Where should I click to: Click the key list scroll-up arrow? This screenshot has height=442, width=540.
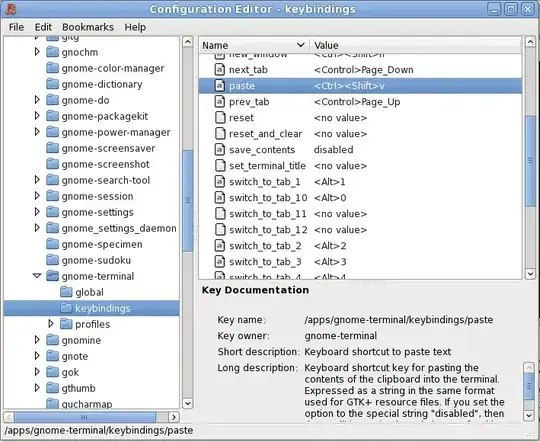(530, 42)
